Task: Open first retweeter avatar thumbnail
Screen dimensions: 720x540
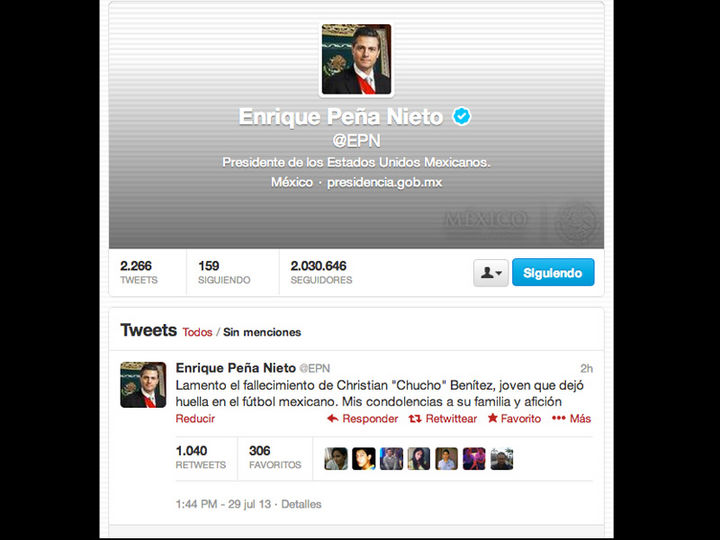Action: 336,459
